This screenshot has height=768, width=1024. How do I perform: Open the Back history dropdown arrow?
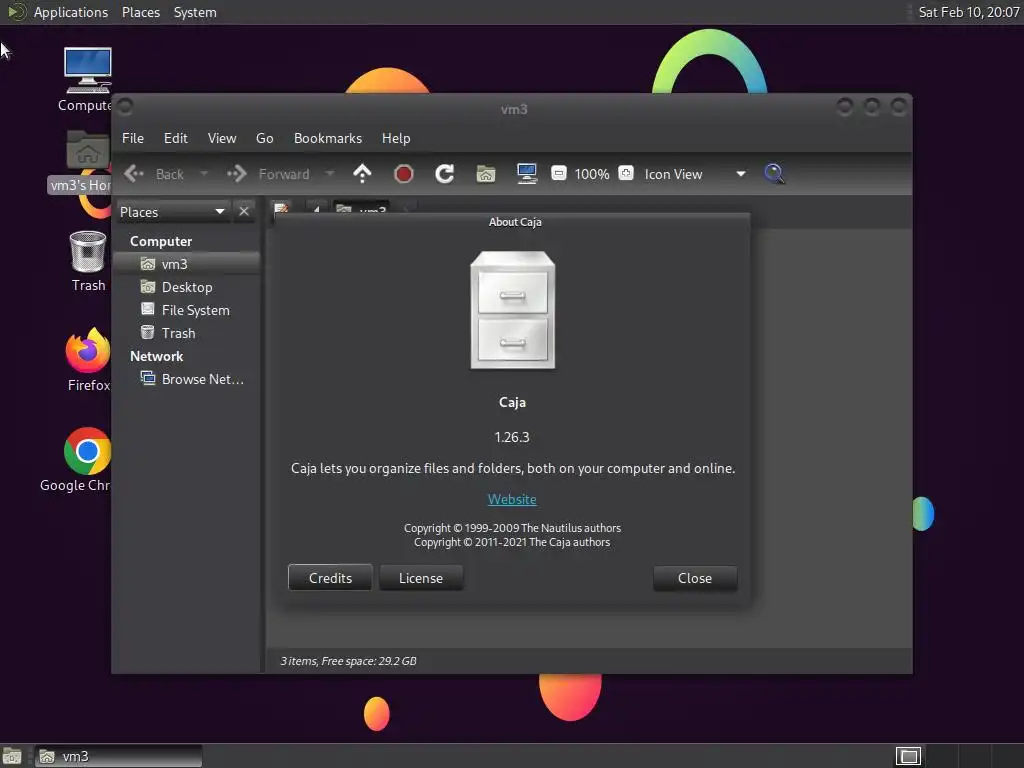pos(204,174)
